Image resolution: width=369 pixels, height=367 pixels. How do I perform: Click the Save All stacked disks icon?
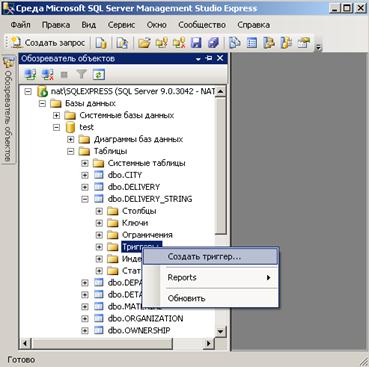tap(213, 43)
